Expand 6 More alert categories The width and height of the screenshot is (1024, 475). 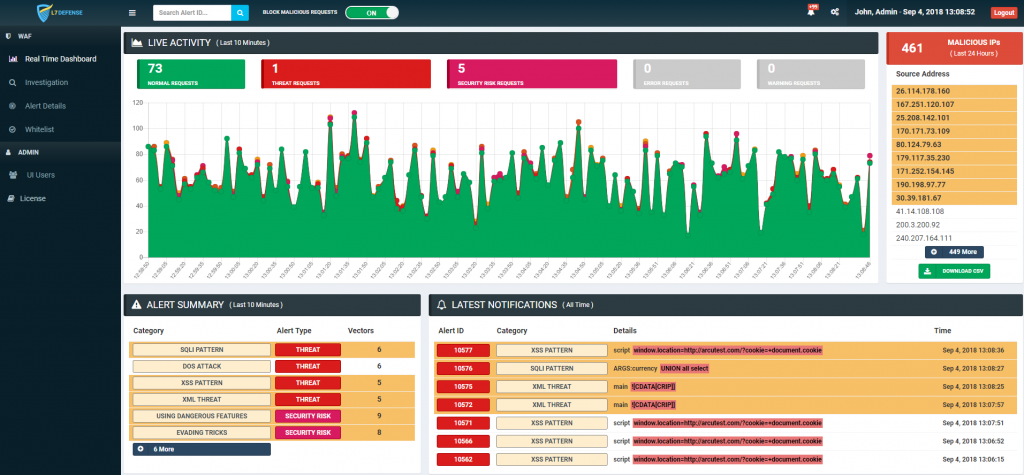coord(201,450)
